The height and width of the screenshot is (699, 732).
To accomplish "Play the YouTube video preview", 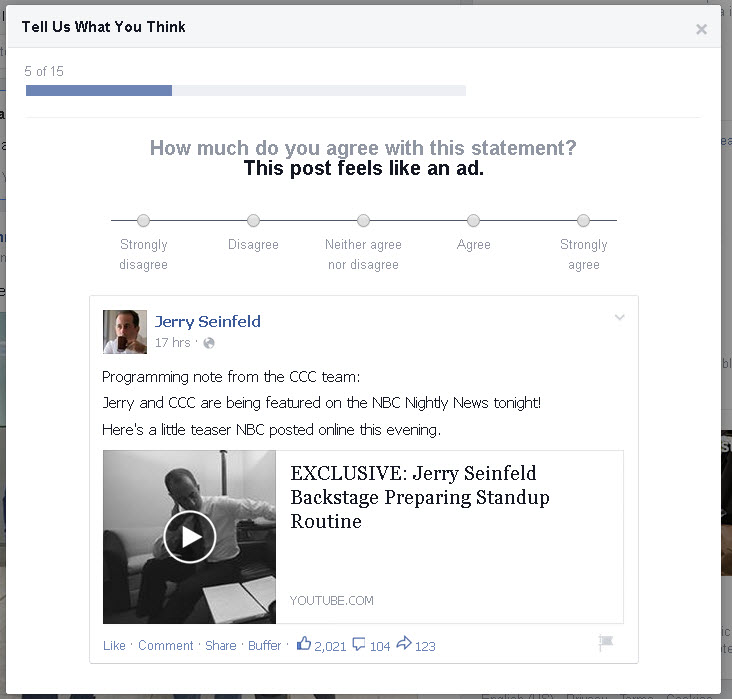I will (190, 537).
